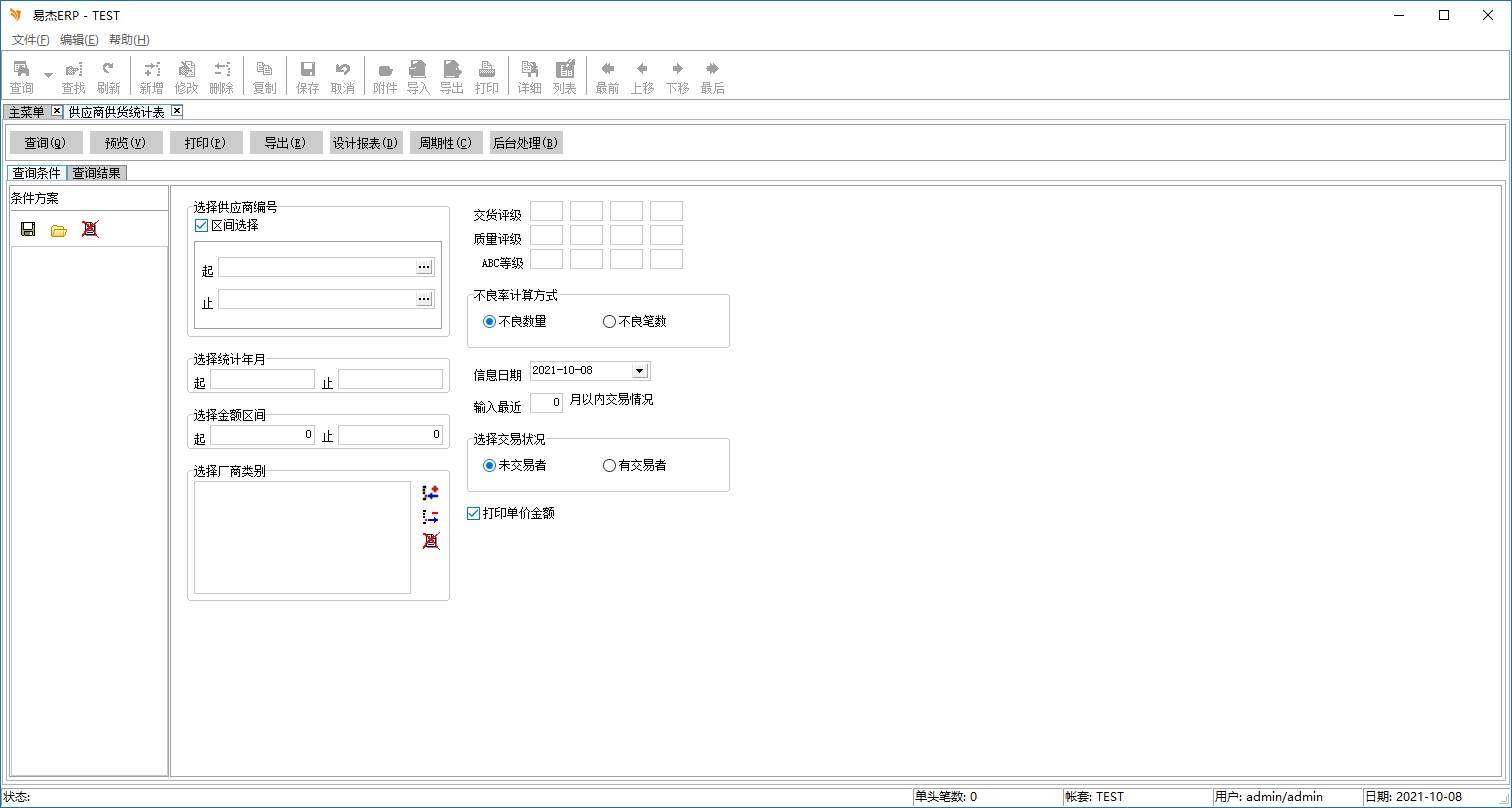Image resolution: width=1512 pixels, height=808 pixels.
Task: Open the 信息日期 date dropdown
Action: [x=640, y=371]
